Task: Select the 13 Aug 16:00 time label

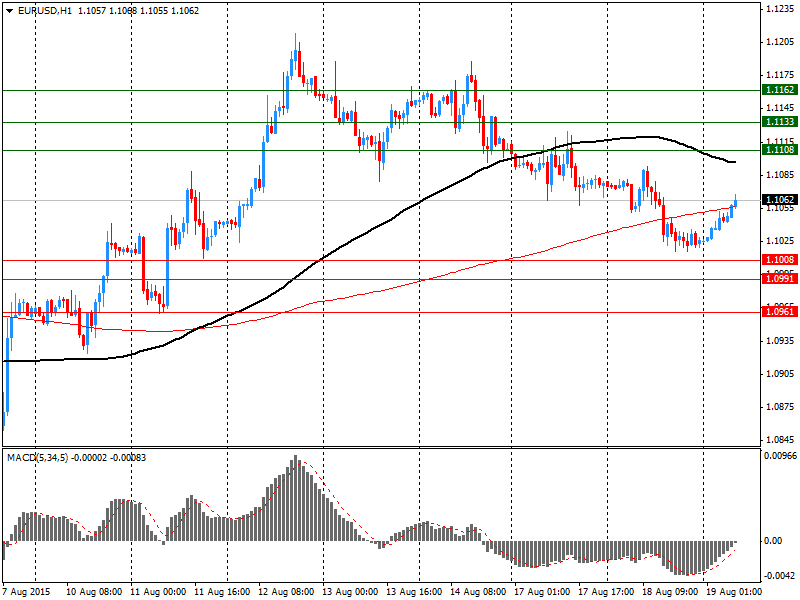Action: pyautogui.click(x=414, y=592)
